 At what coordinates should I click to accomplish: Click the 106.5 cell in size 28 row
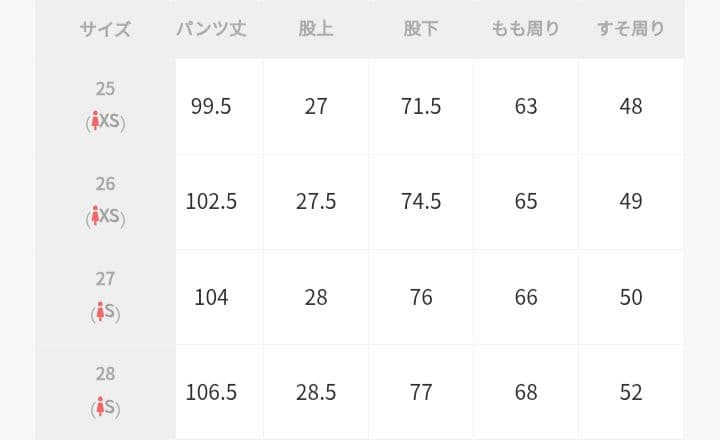click(211, 392)
